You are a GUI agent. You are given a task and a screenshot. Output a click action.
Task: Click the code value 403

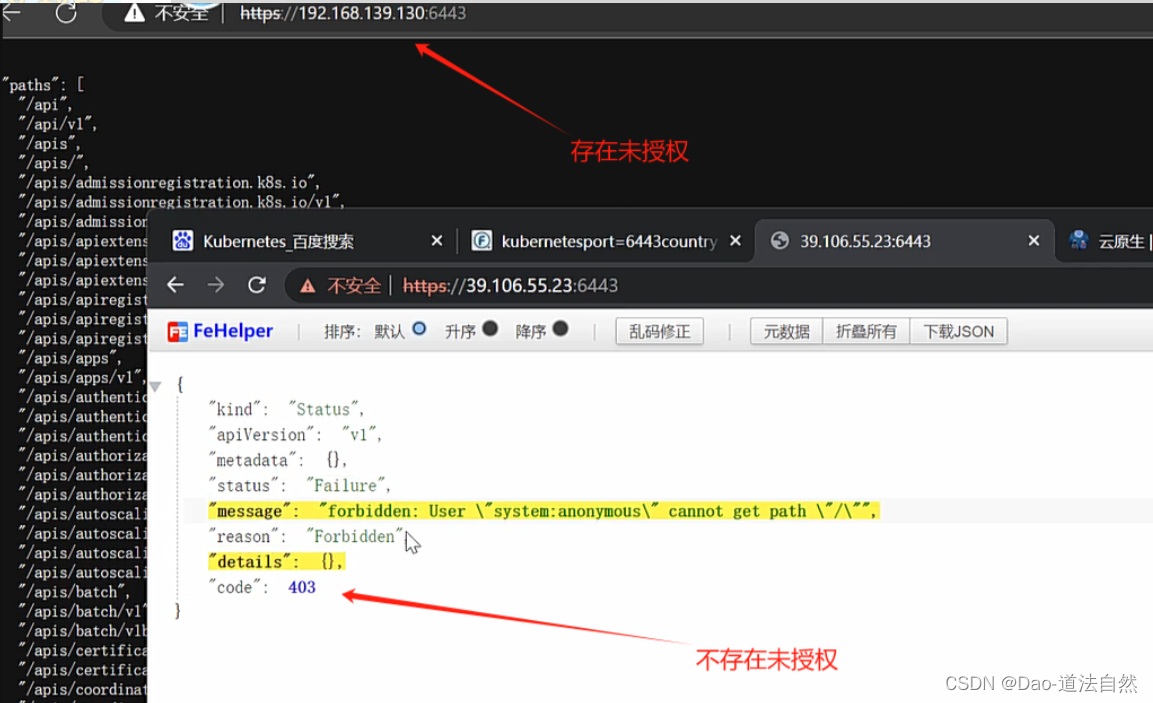point(301,588)
